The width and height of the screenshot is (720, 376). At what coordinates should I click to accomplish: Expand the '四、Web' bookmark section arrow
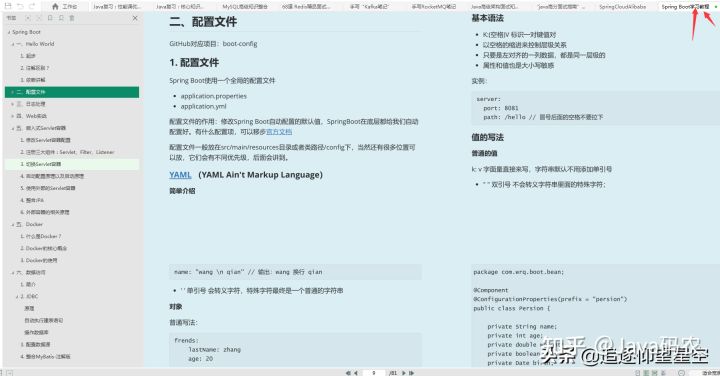pos(13,116)
